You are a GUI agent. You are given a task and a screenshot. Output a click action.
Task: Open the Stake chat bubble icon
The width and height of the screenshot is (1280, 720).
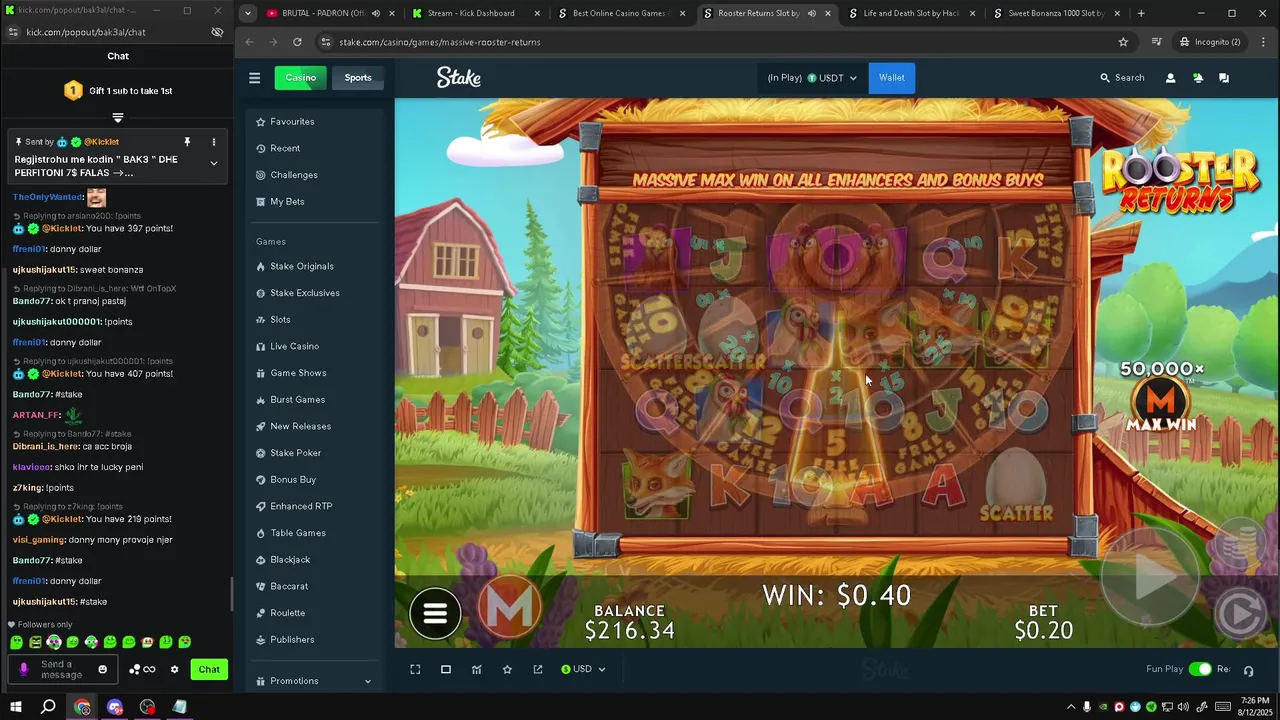1224,78
